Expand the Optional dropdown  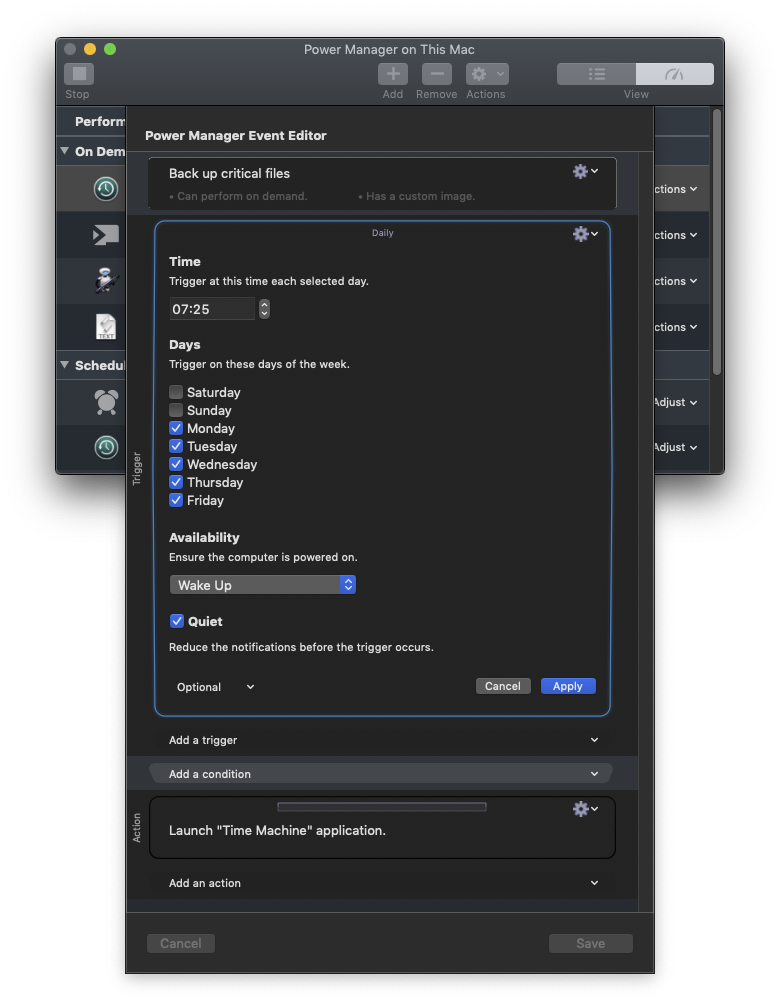[216, 687]
